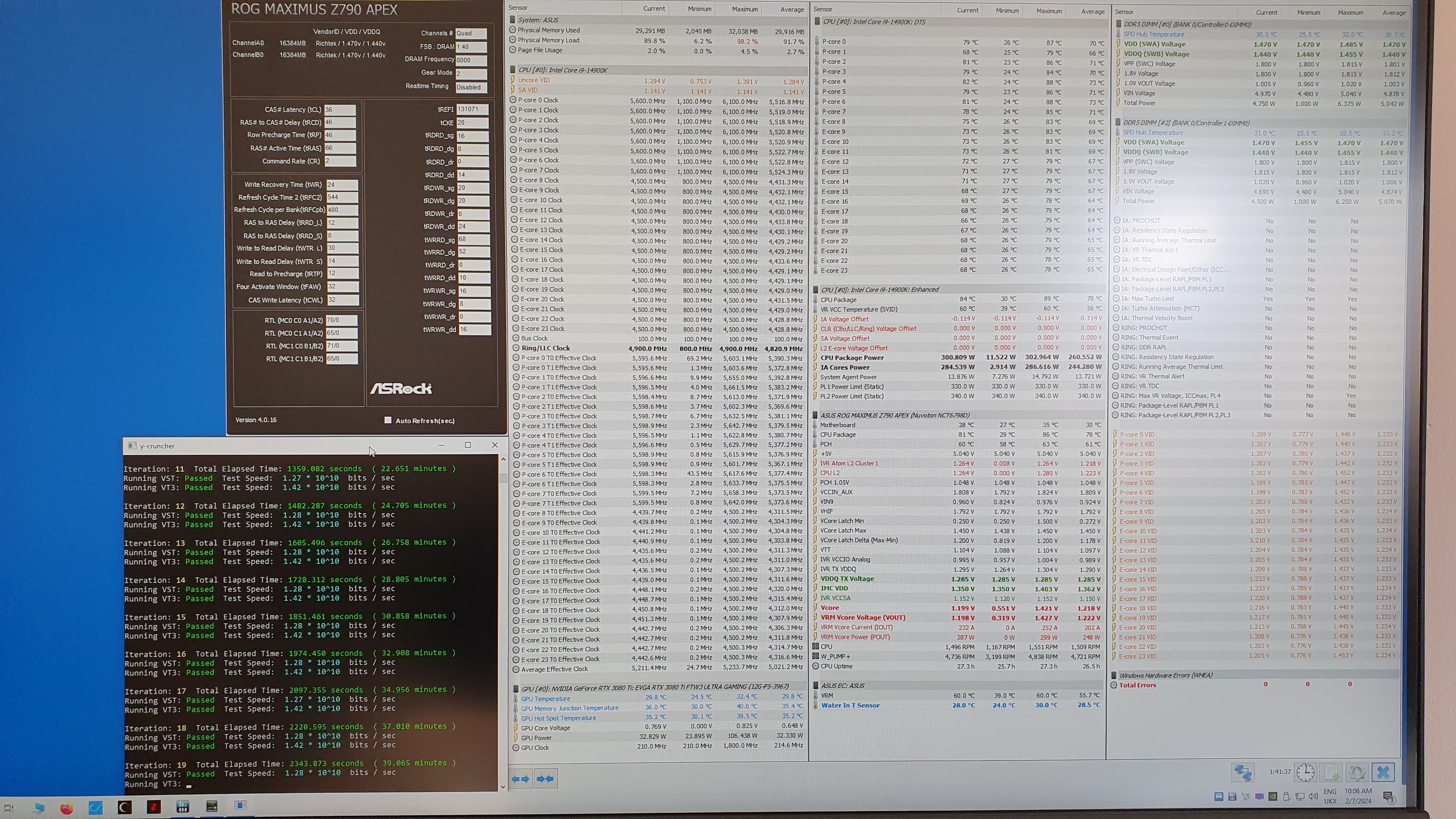
Task: Select the Water In T Sensor row
Action: [x=957, y=705]
